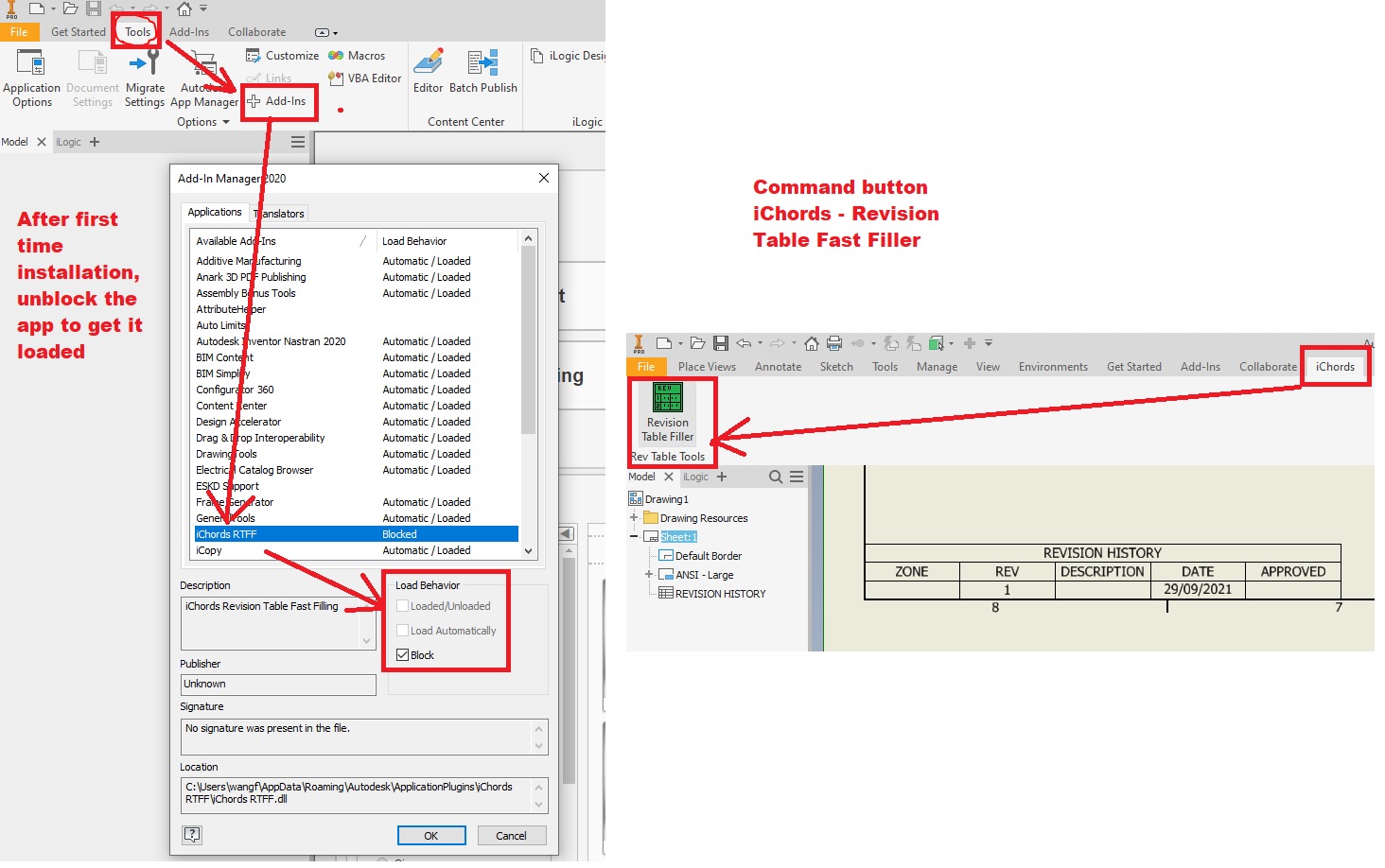Viewport: 1385px width, 868px height.
Task: Open the New document dropdown in the drawing window
Action: point(680,343)
